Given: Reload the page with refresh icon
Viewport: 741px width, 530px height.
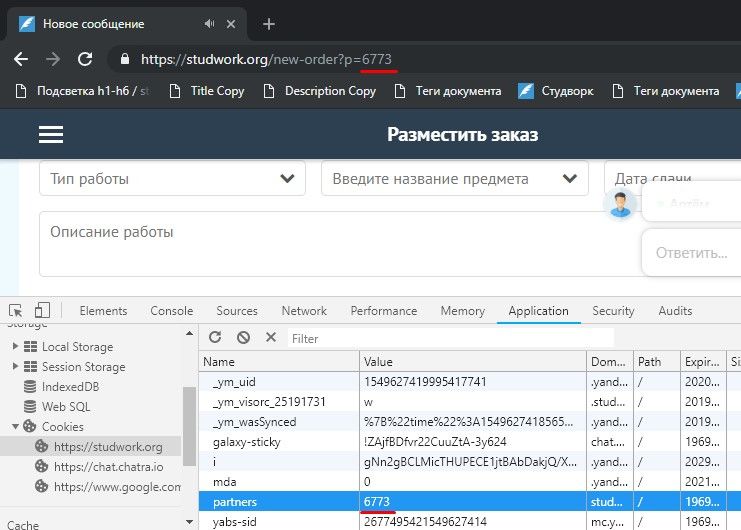Looking at the screenshot, I should [x=85, y=59].
